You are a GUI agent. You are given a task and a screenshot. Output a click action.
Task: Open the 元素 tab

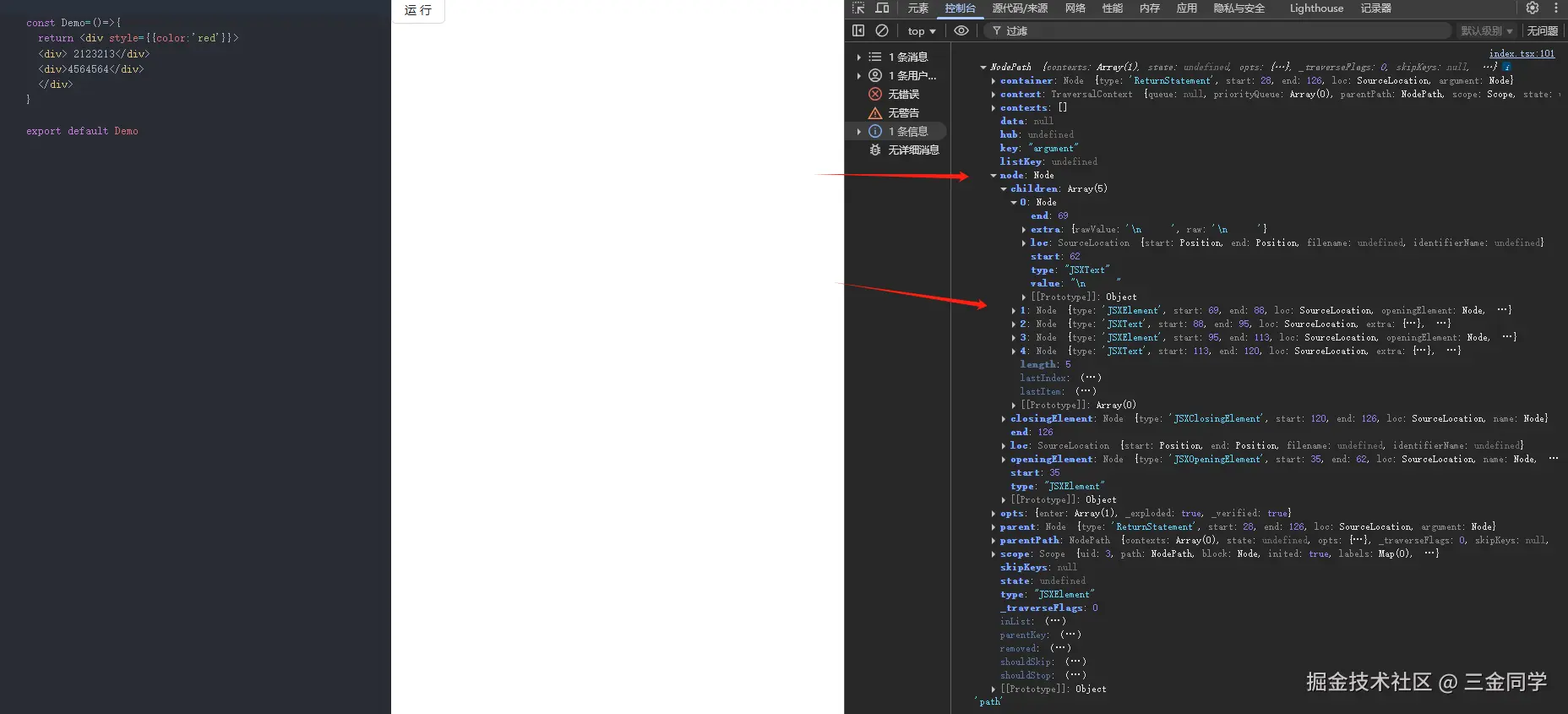(917, 8)
